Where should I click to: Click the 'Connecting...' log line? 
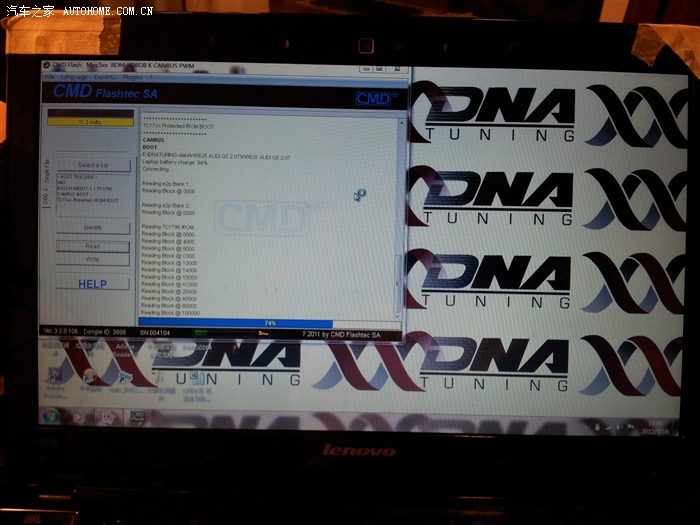pos(156,170)
